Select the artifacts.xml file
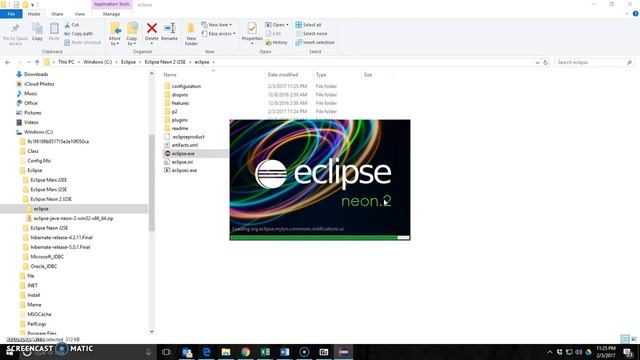 click(x=184, y=145)
